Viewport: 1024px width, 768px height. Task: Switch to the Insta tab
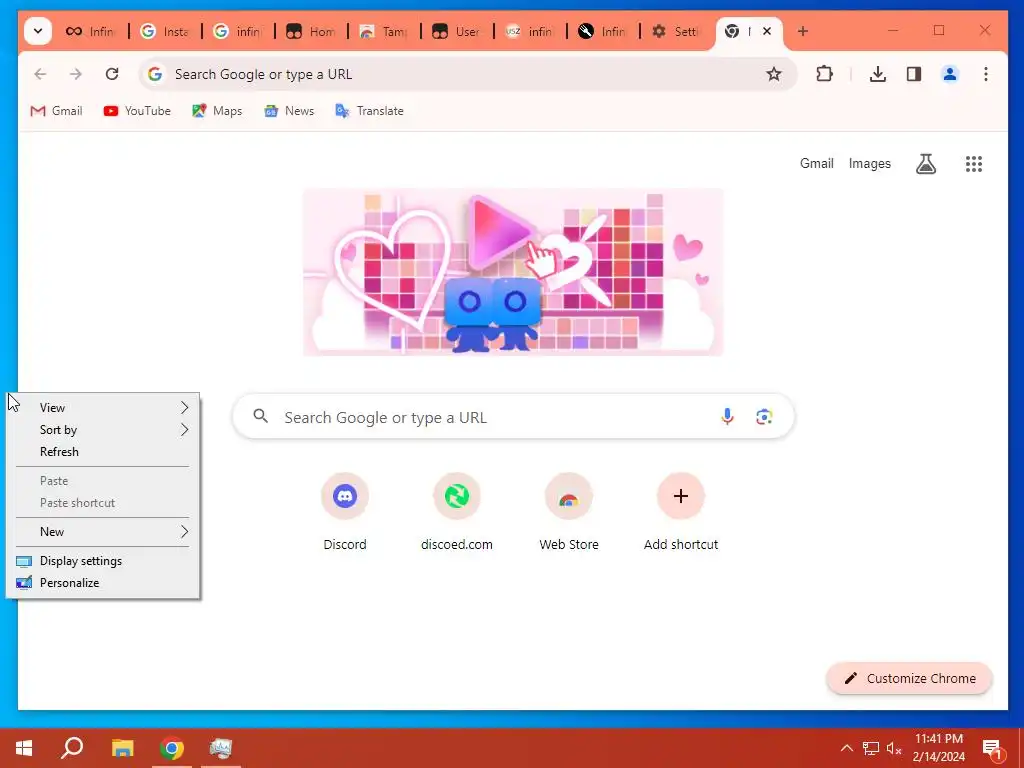tap(165, 31)
